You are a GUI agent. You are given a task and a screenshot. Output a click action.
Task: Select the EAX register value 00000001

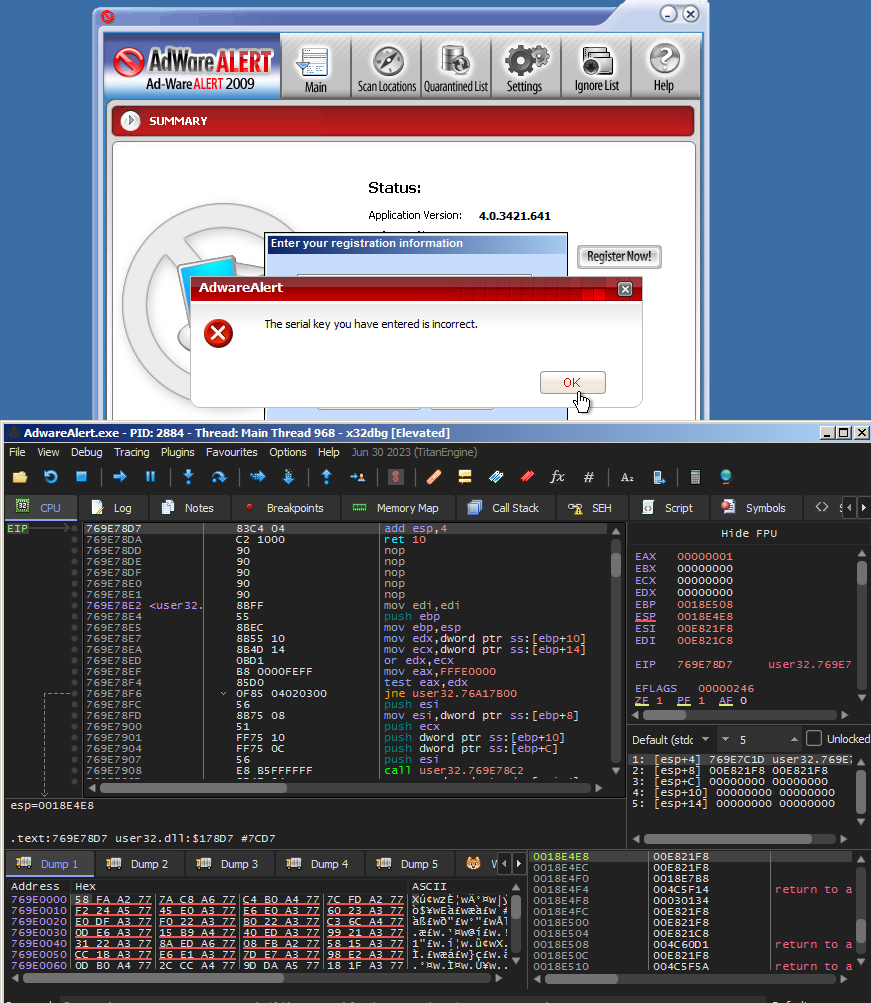[705, 557]
